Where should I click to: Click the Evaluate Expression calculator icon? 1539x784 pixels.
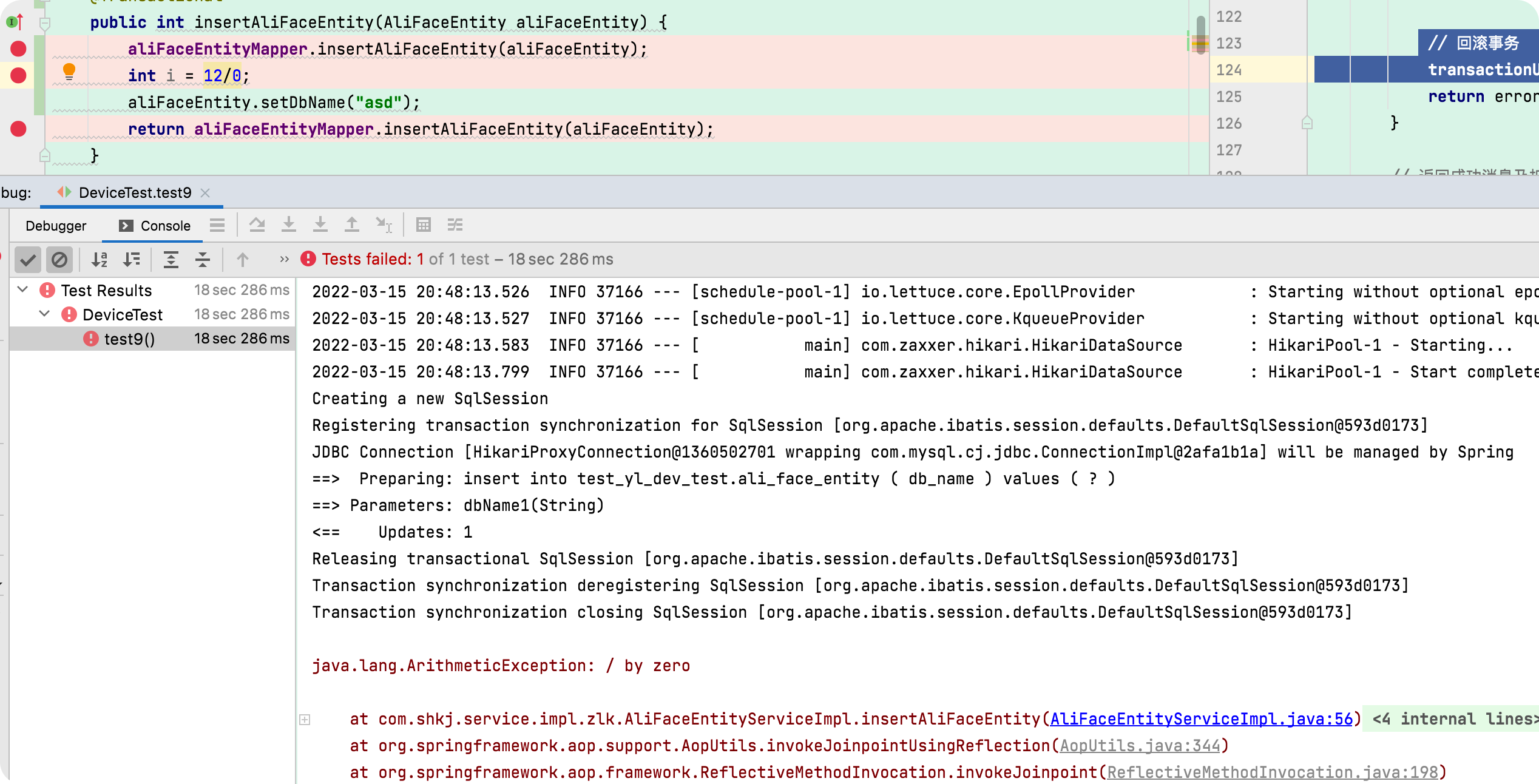click(424, 225)
